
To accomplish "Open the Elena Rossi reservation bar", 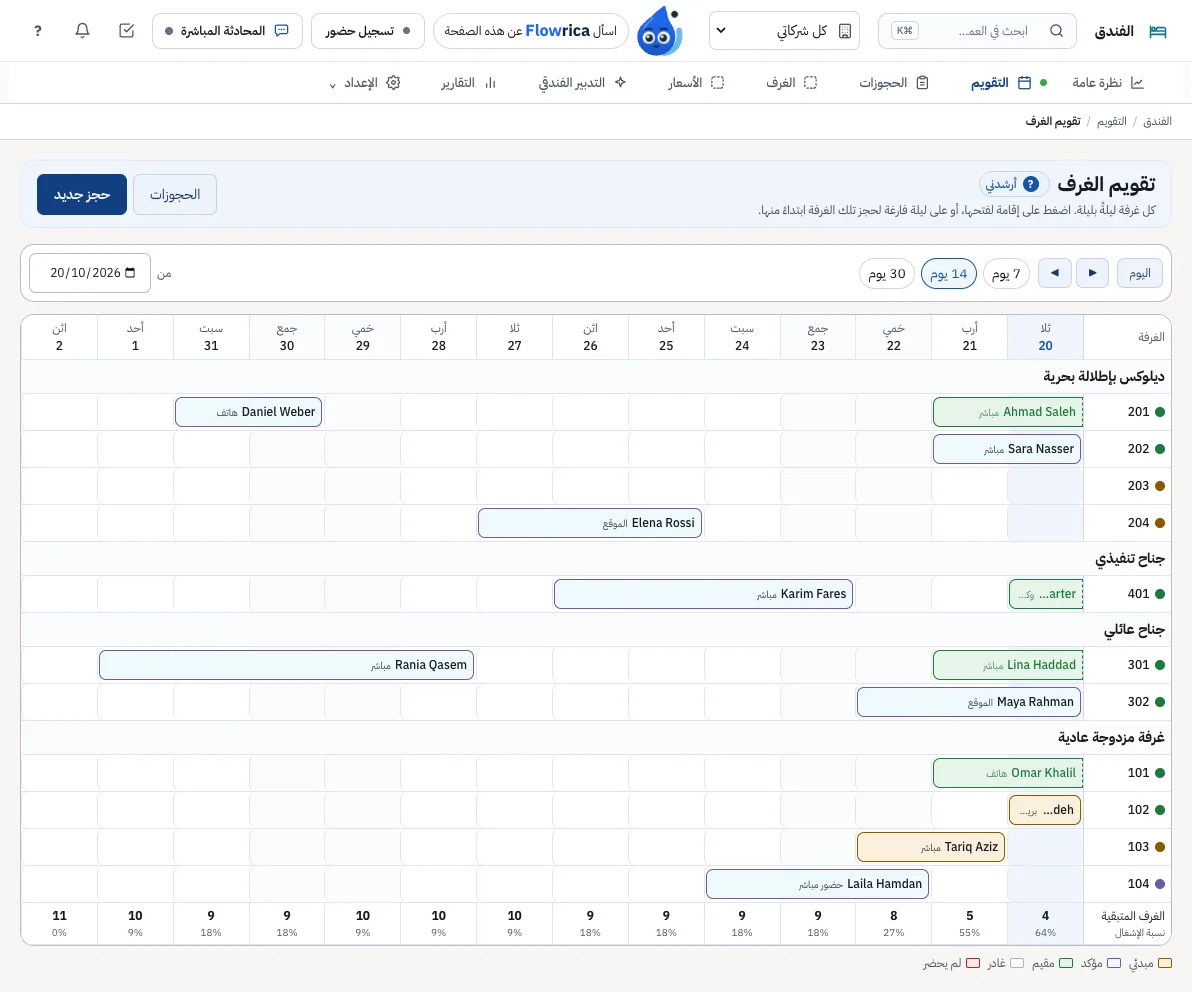I will 590,523.
